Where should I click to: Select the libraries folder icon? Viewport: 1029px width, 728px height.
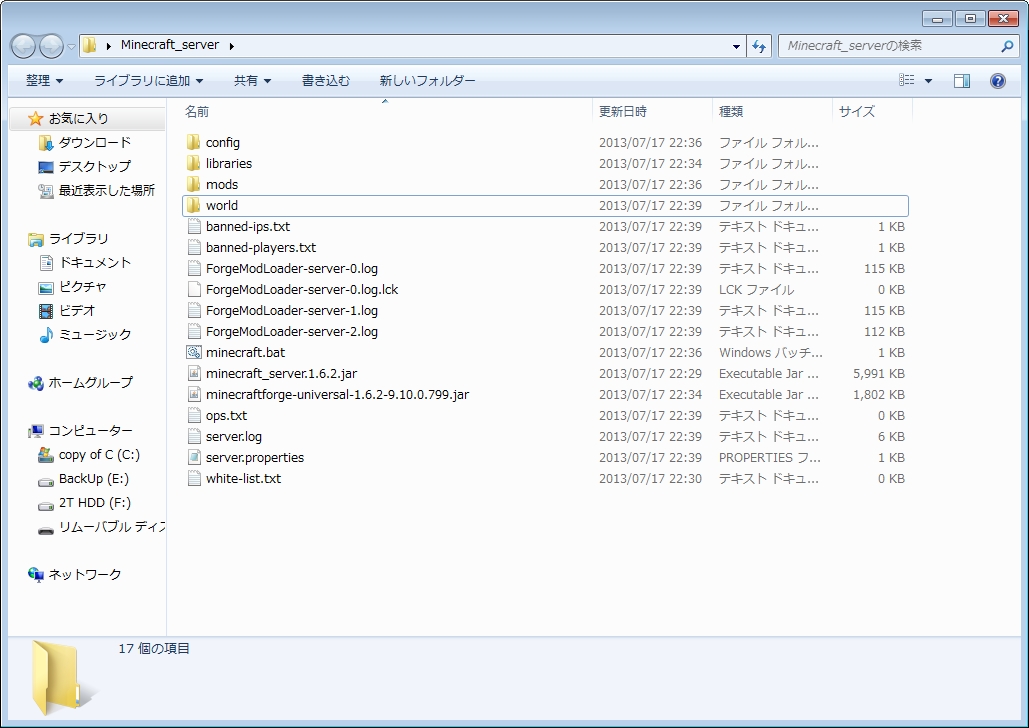(x=194, y=163)
